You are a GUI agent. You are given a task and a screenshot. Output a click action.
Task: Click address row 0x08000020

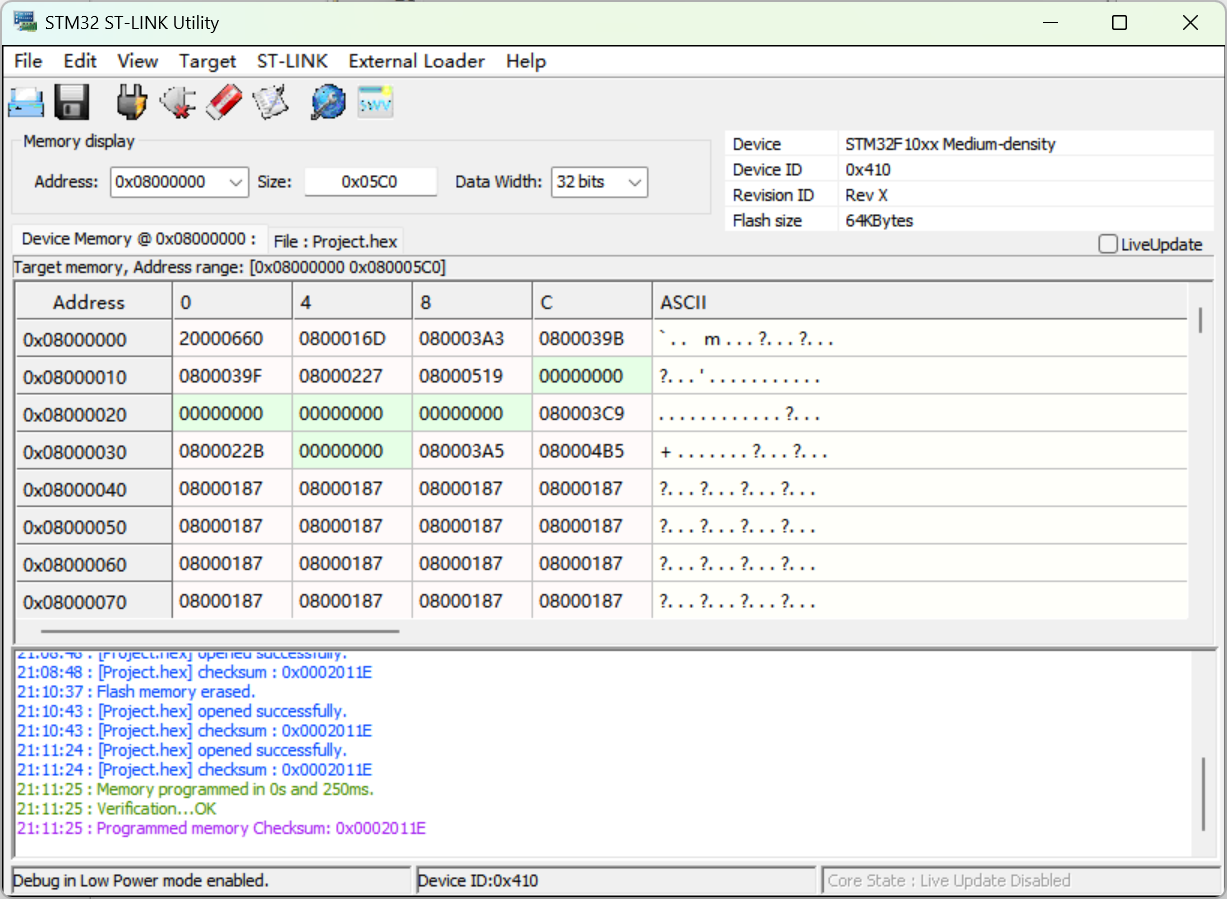(x=94, y=415)
